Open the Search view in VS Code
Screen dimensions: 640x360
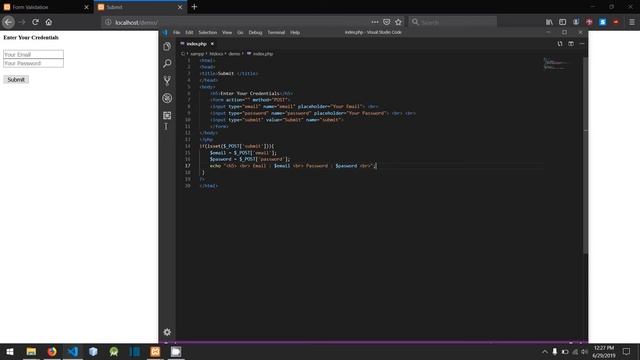click(x=167, y=63)
